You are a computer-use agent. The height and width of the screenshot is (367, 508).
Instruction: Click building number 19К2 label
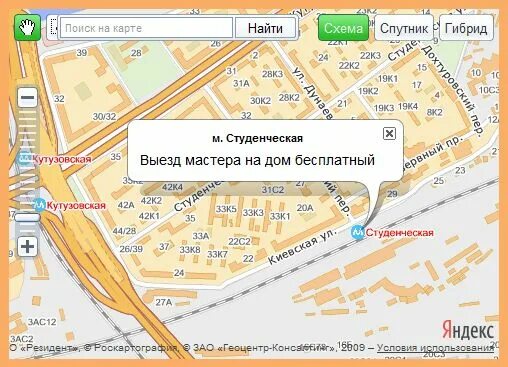(x=368, y=91)
